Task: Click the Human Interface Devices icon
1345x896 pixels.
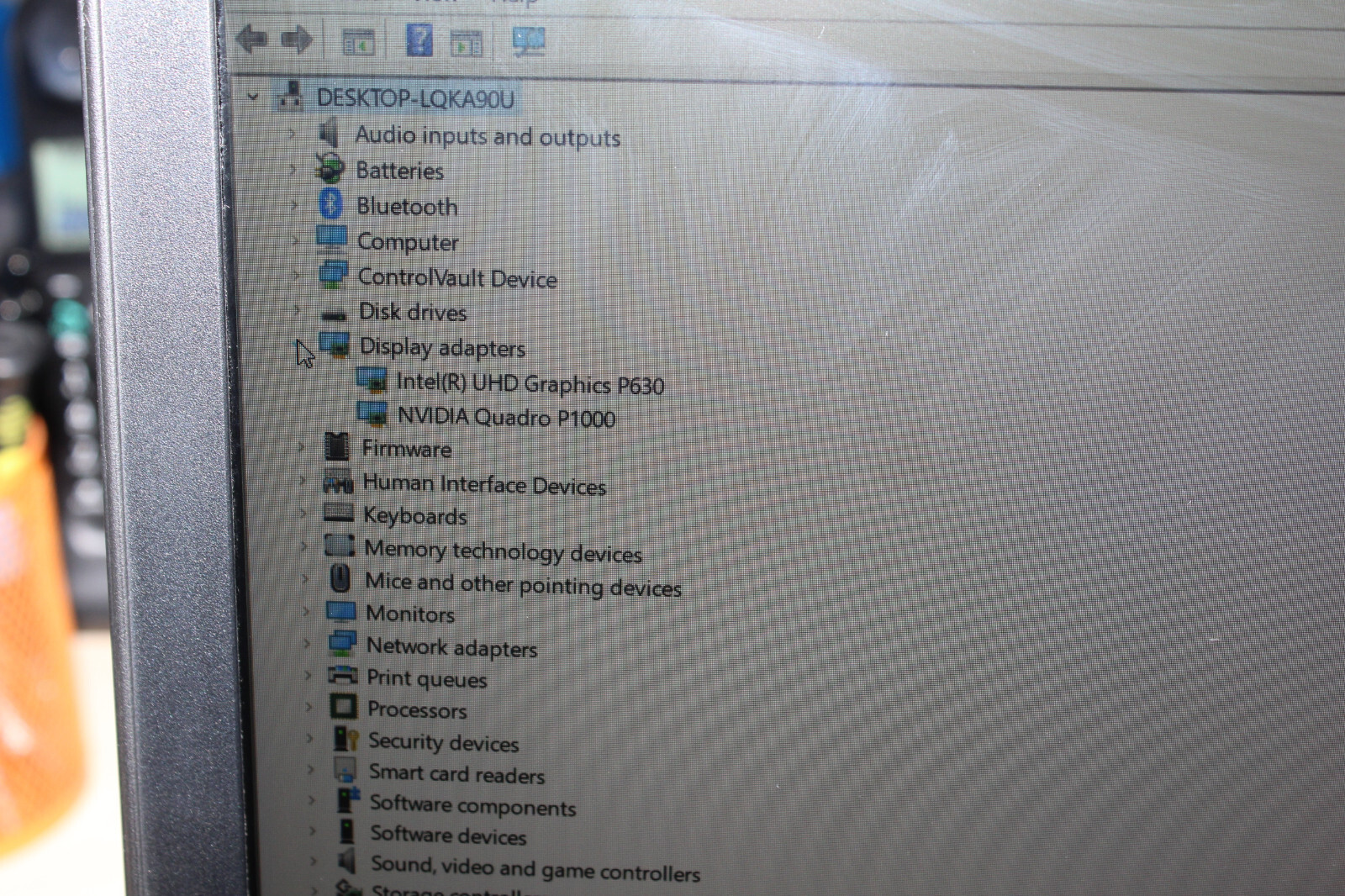Action: (338, 482)
